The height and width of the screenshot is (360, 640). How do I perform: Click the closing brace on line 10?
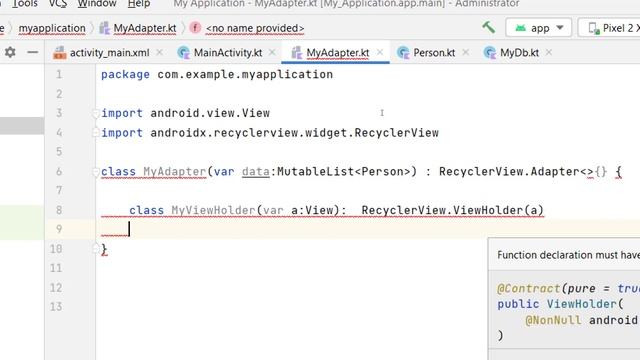(x=104, y=249)
